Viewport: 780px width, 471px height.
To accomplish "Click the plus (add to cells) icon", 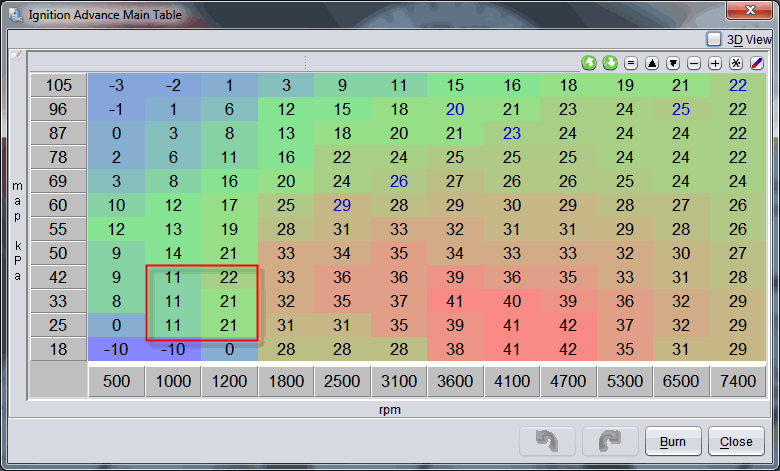I will coord(715,63).
